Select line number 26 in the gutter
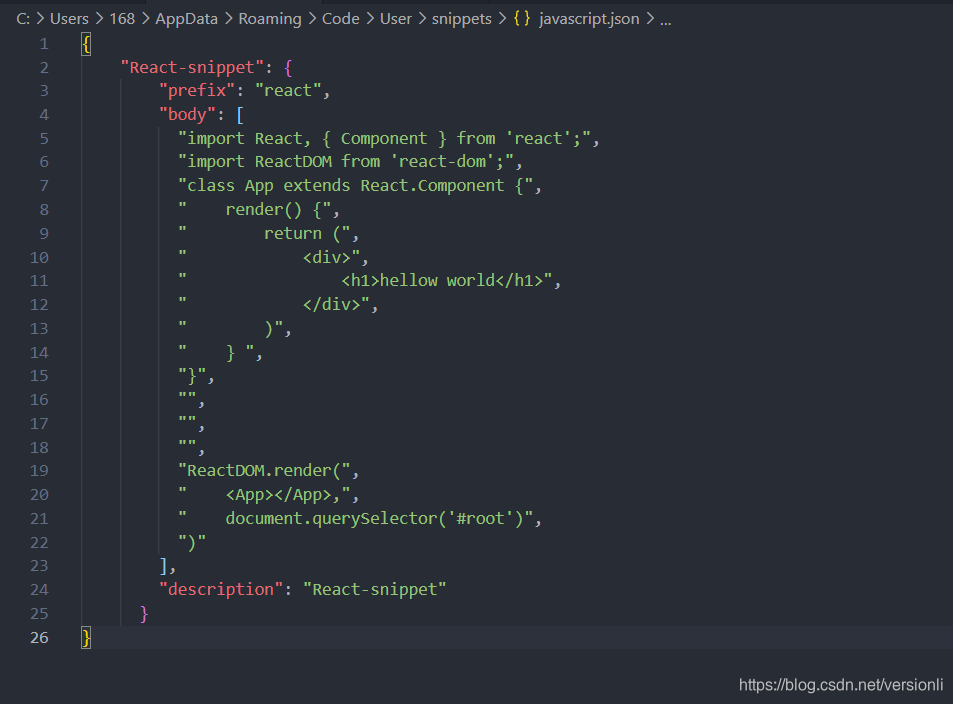The width and height of the screenshot is (953, 704). pyautogui.click(x=39, y=638)
